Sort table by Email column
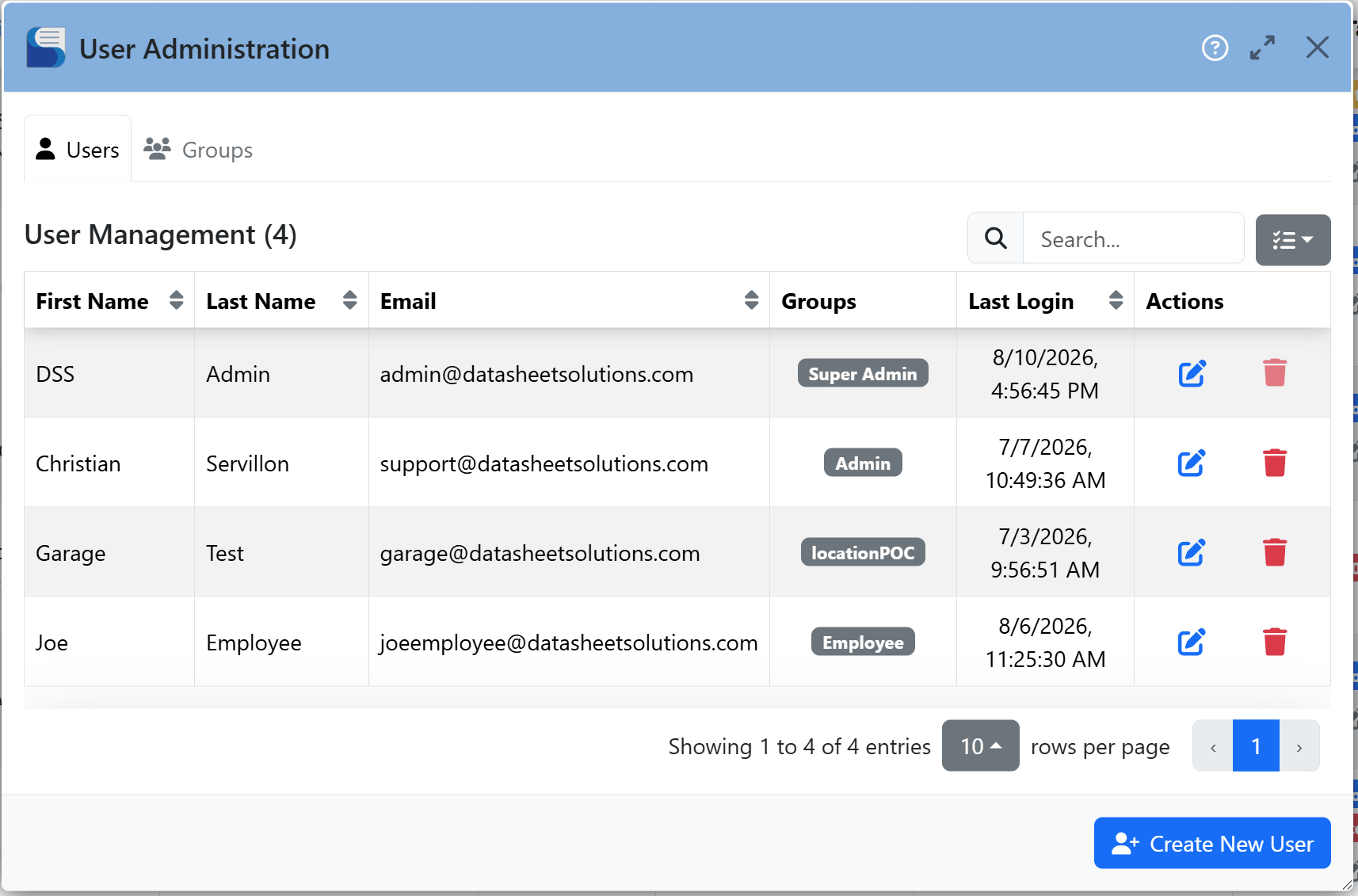 pos(569,300)
